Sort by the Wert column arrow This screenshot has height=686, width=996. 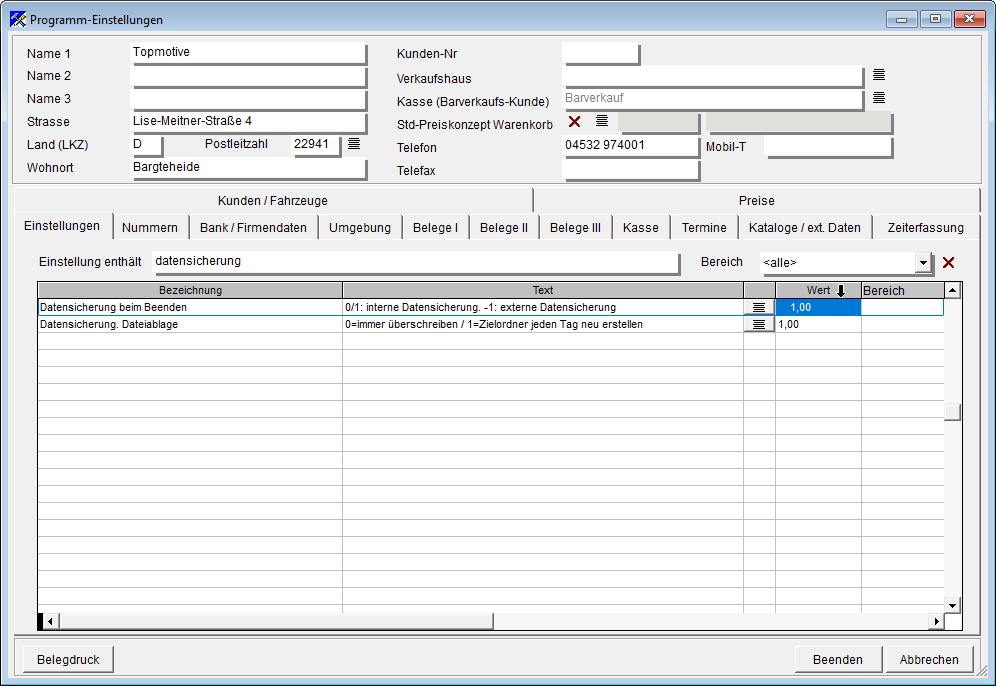coord(841,291)
